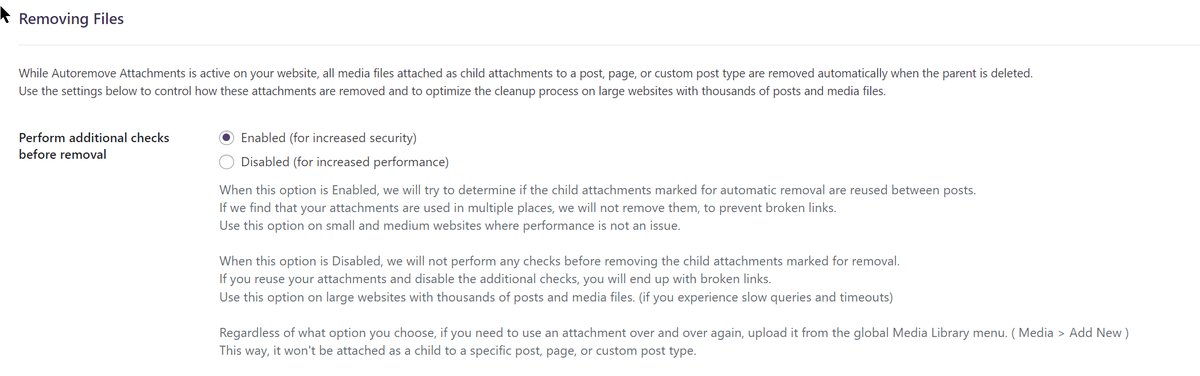
Task: Click the 'Perform additional checks before removal' setting label
Action: [x=94, y=146]
